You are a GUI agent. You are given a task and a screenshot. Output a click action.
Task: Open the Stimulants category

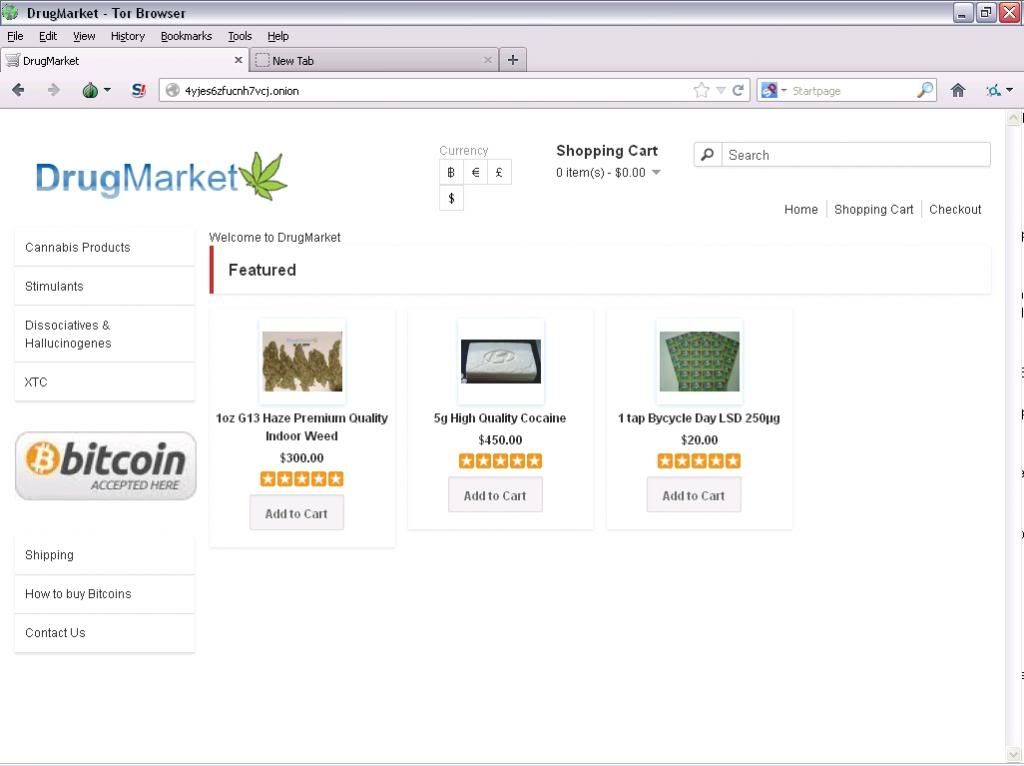(104, 286)
